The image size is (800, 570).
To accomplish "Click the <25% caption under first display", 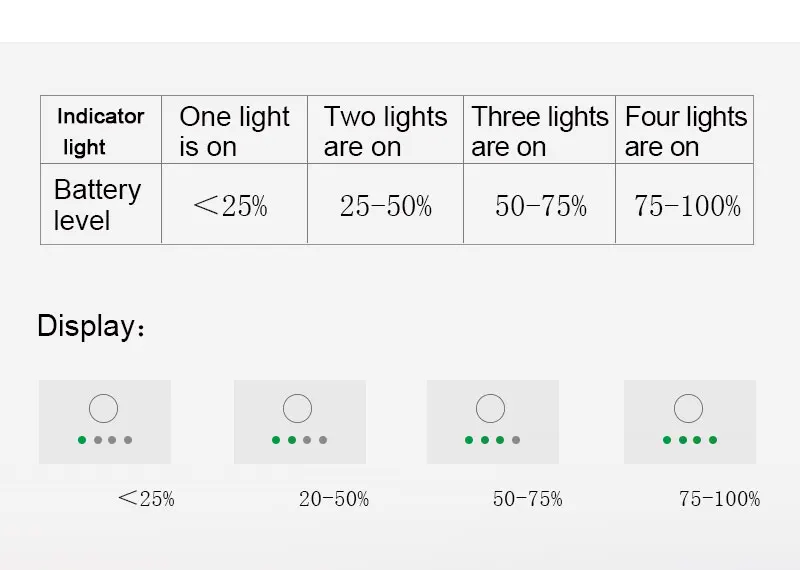I will 146,499.
